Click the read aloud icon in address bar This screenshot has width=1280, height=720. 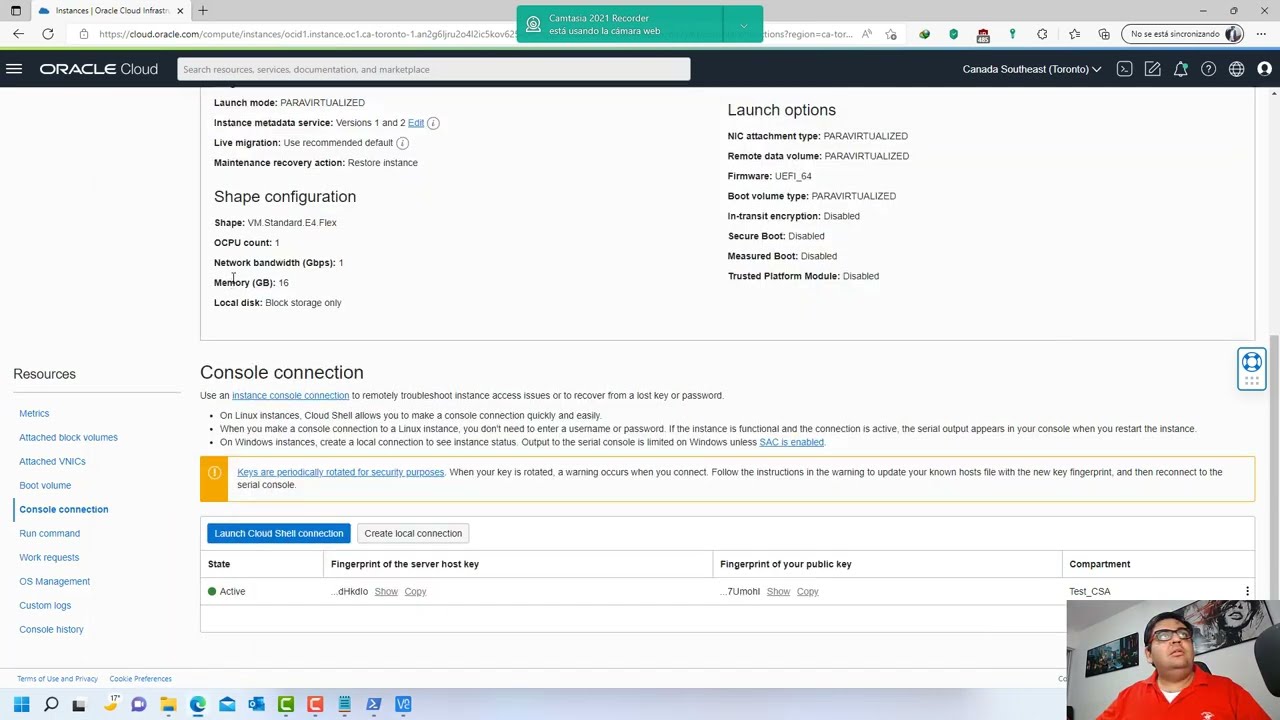click(x=866, y=34)
